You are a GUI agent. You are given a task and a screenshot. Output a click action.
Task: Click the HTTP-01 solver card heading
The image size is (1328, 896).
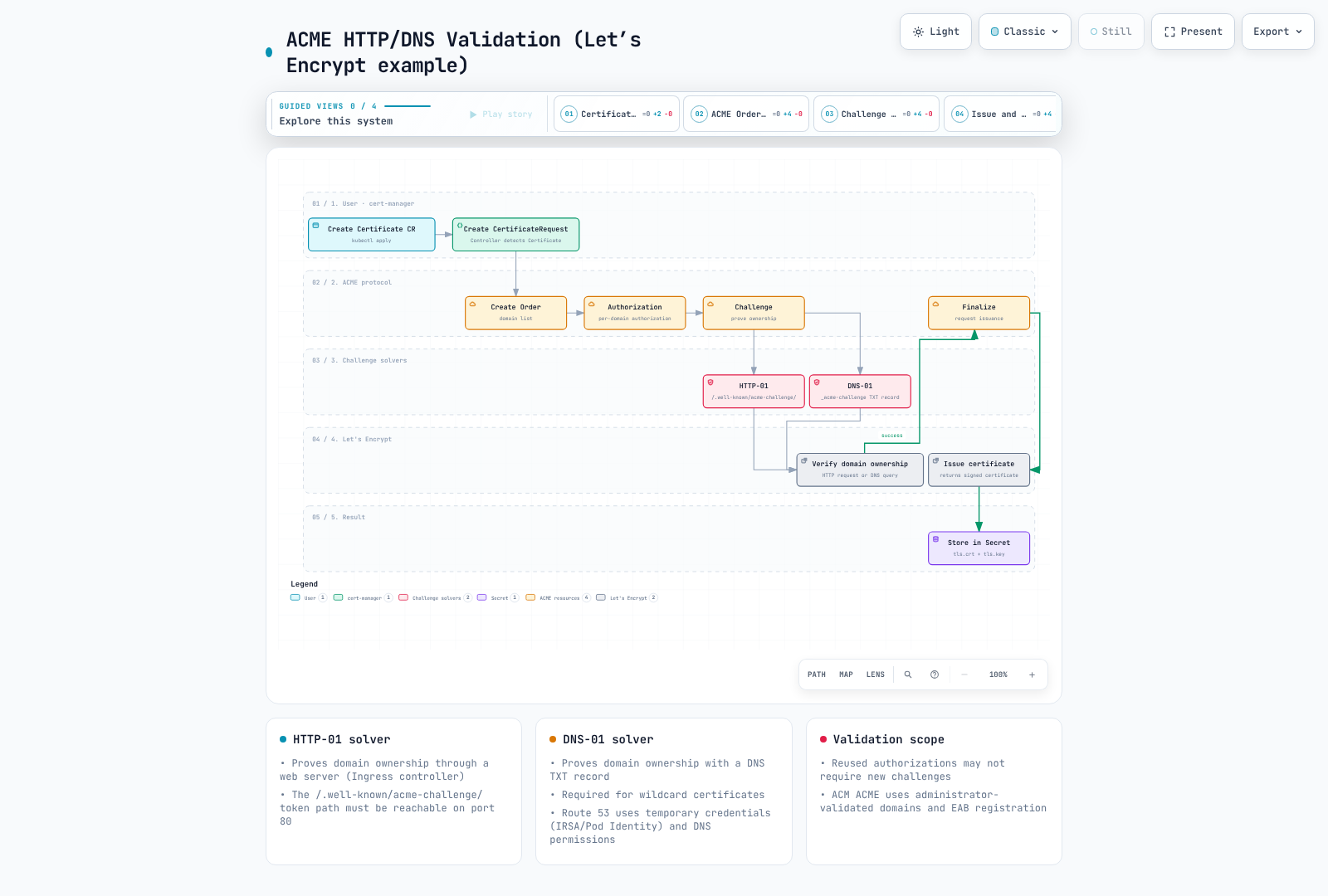(341, 739)
